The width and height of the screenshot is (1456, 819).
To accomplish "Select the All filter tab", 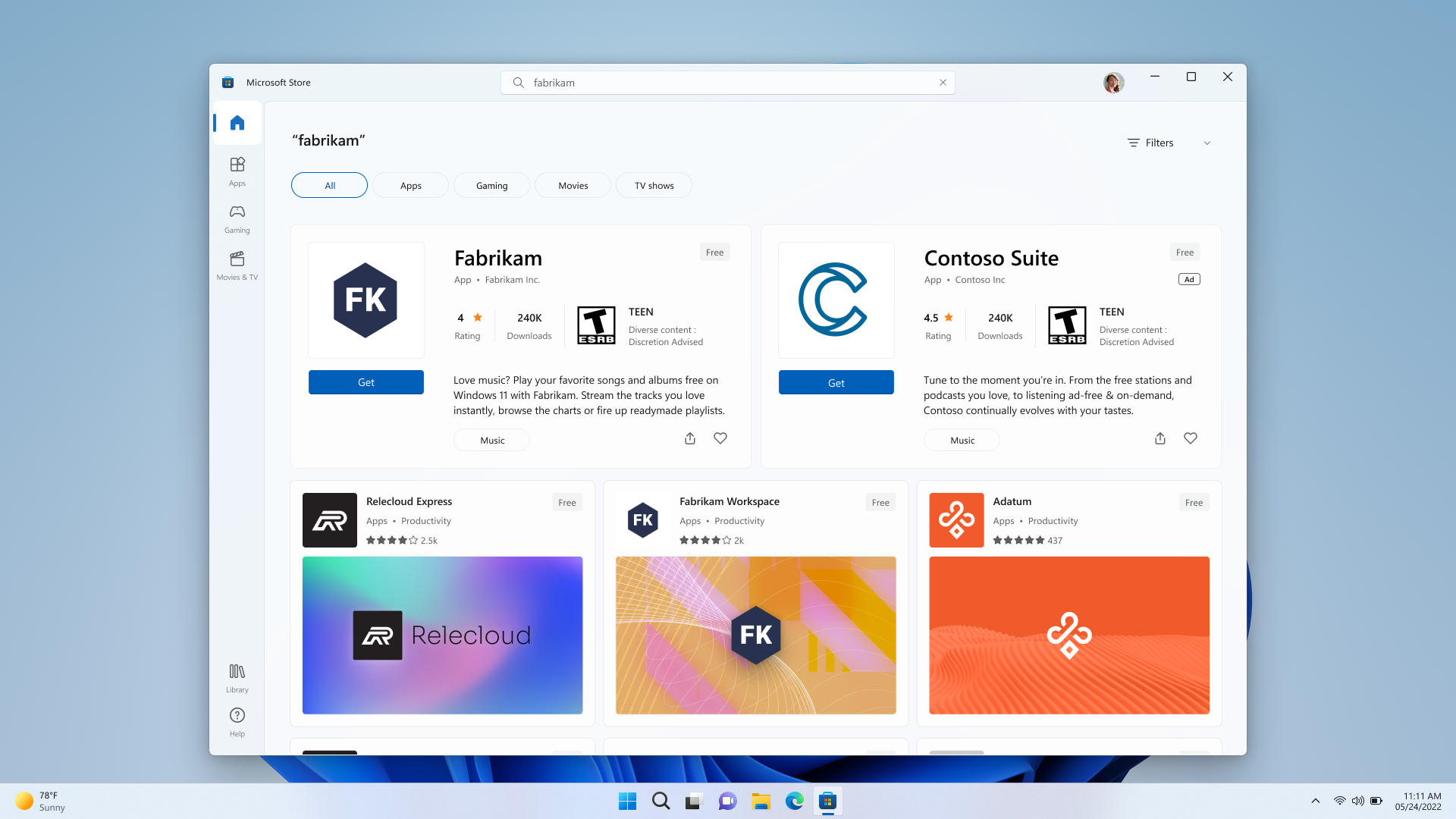I will coord(329,185).
